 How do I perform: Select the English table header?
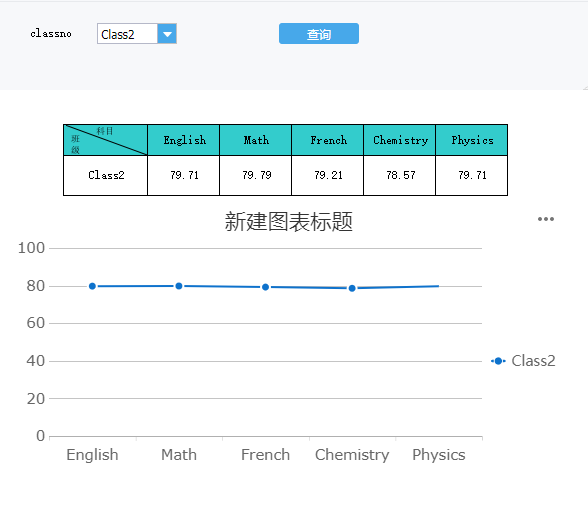(183, 140)
